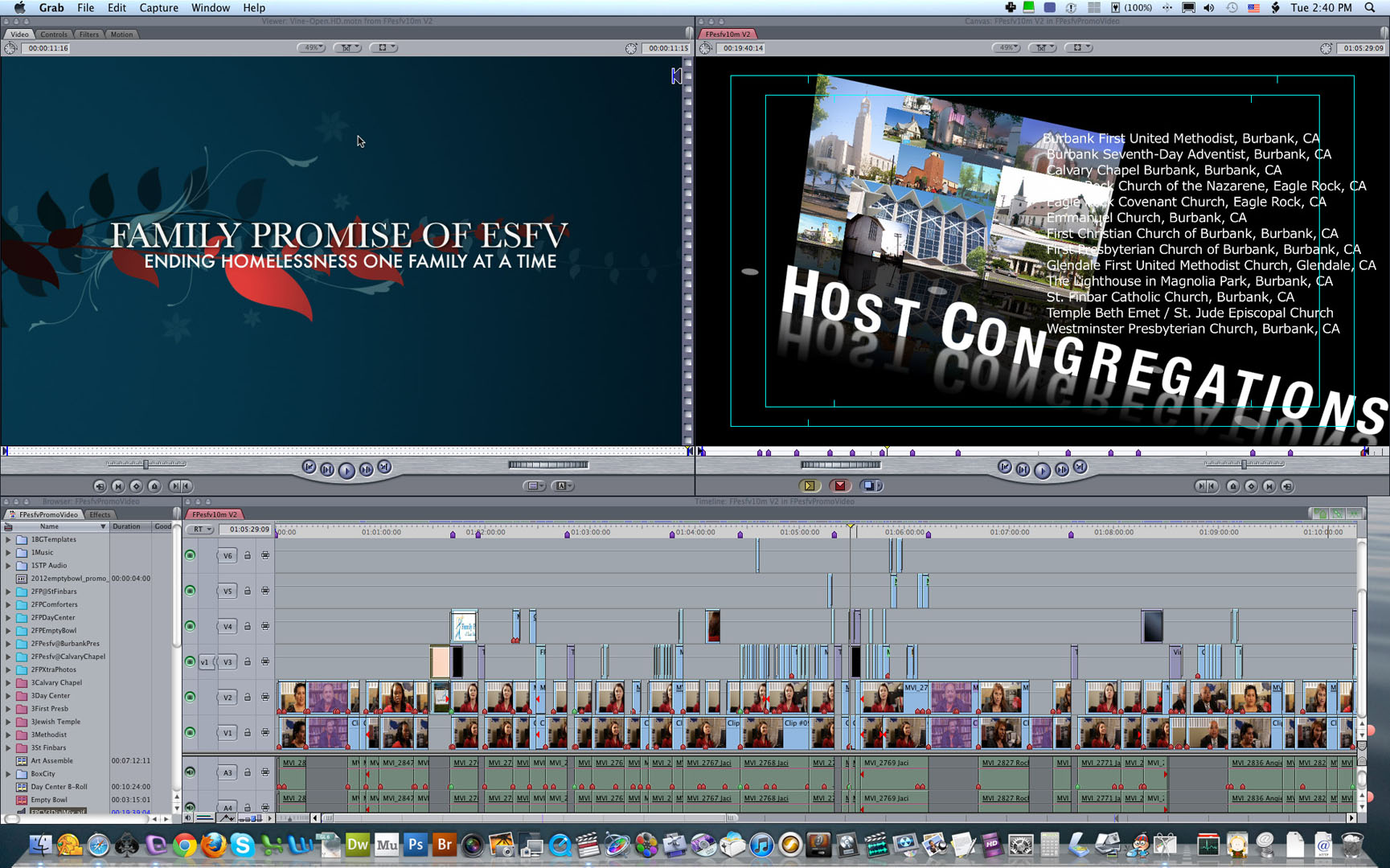Open the Viewer zoom percentage pop-up

click(x=312, y=48)
